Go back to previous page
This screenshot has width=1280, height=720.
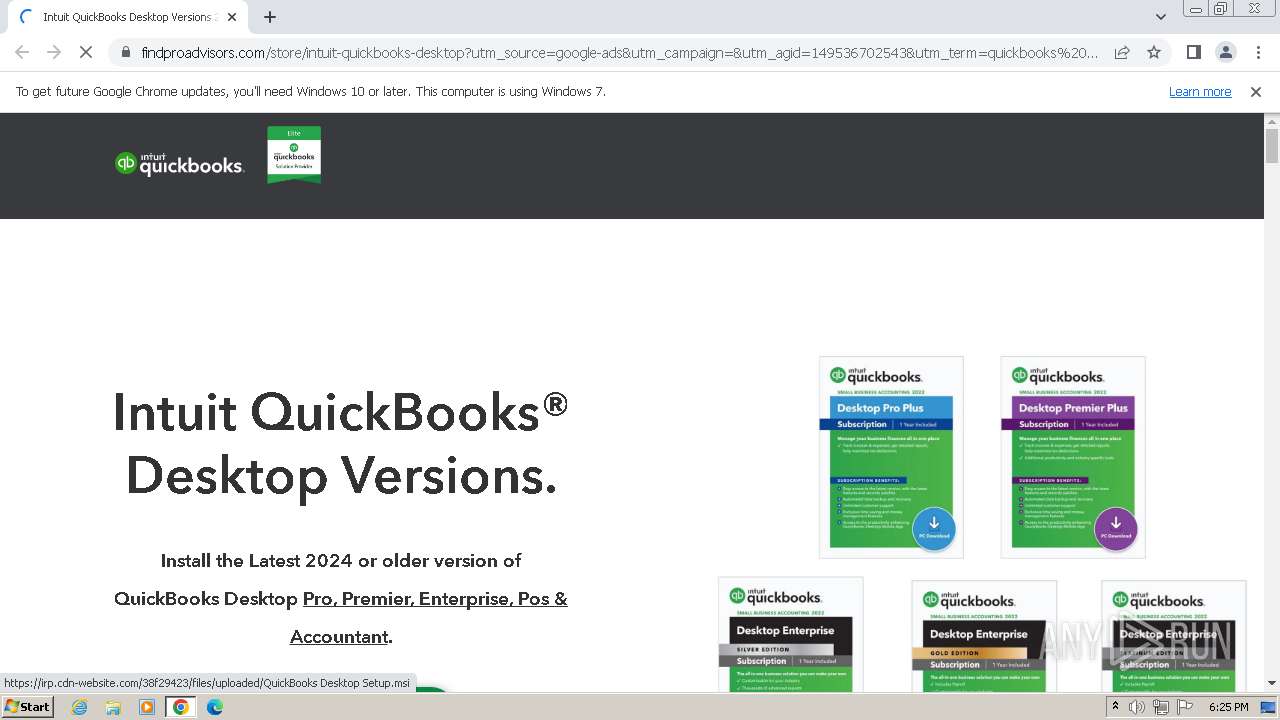tap(22, 52)
